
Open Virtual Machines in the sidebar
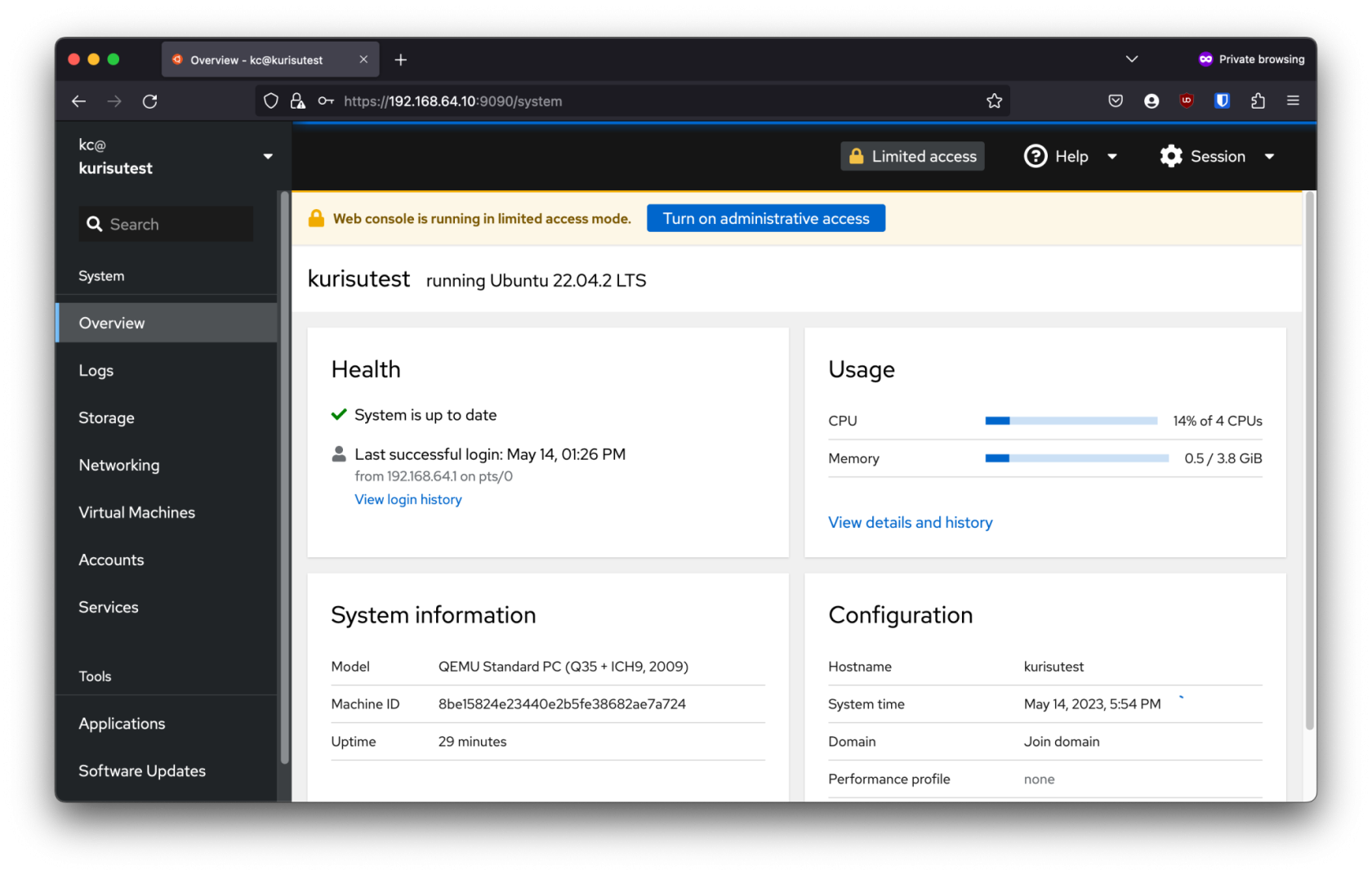136,512
